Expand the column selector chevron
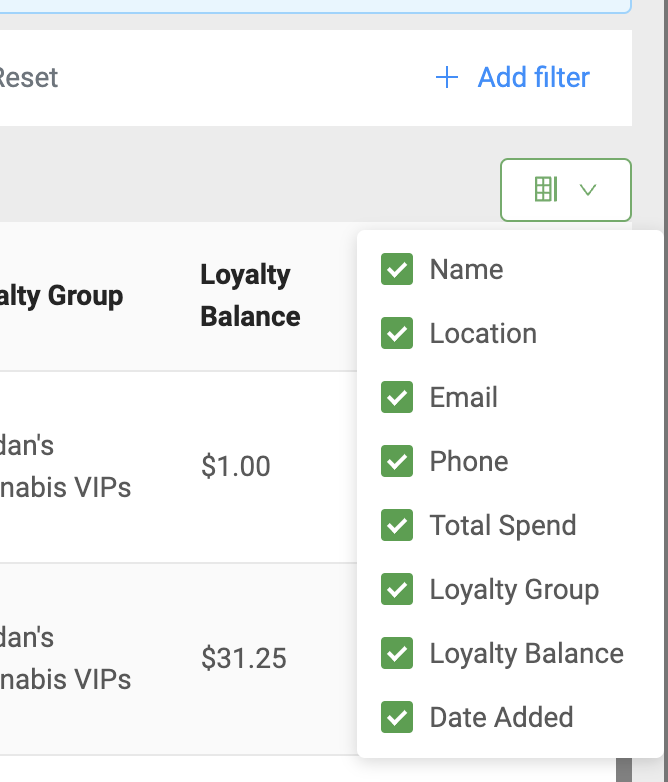 [x=588, y=189]
